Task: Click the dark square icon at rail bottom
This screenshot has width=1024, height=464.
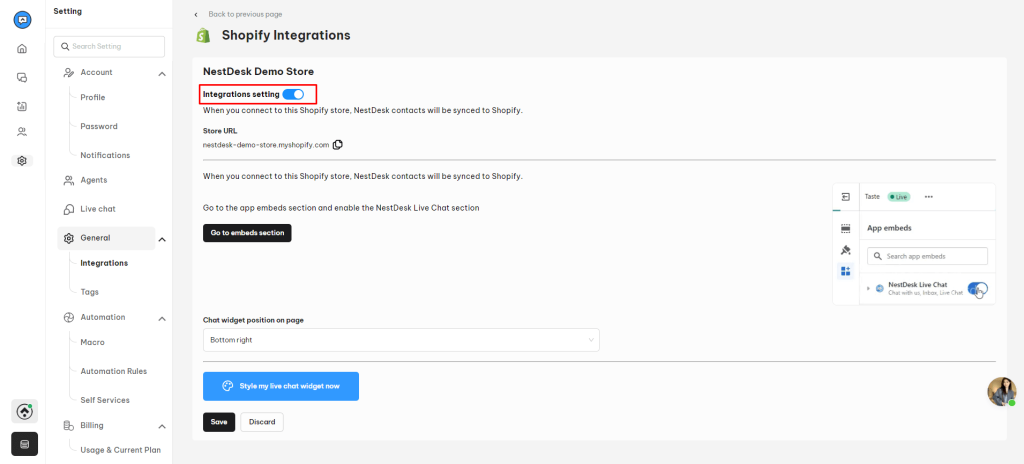Action: pyautogui.click(x=24, y=444)
